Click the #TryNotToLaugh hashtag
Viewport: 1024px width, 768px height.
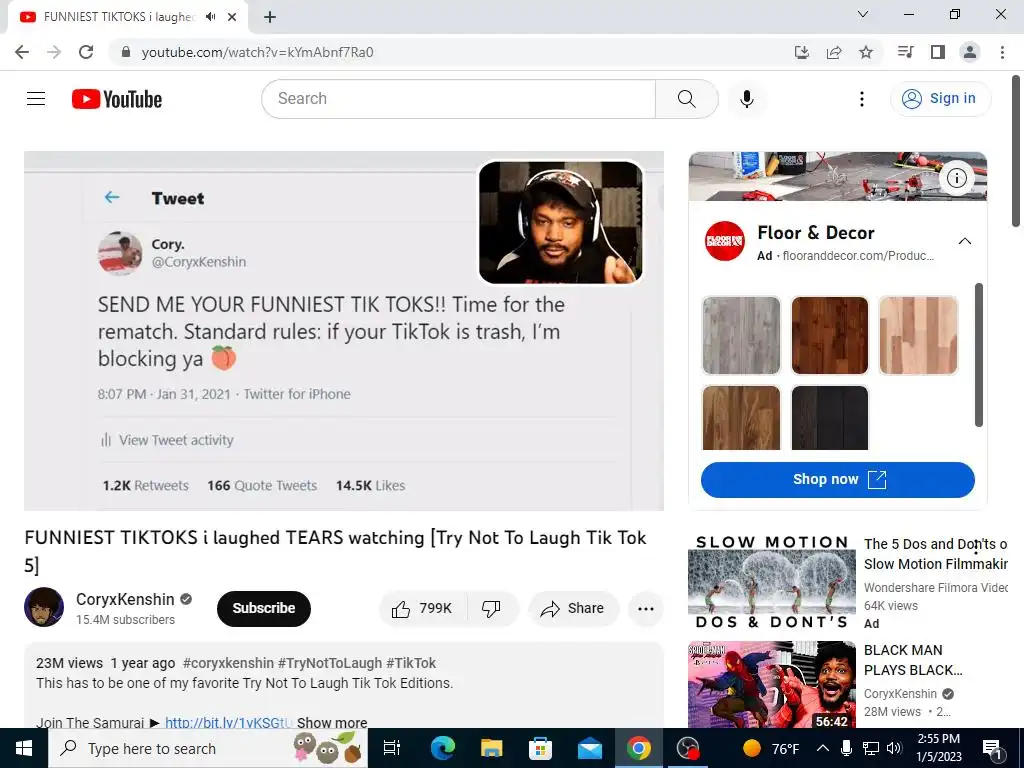[x=330, y=663]
